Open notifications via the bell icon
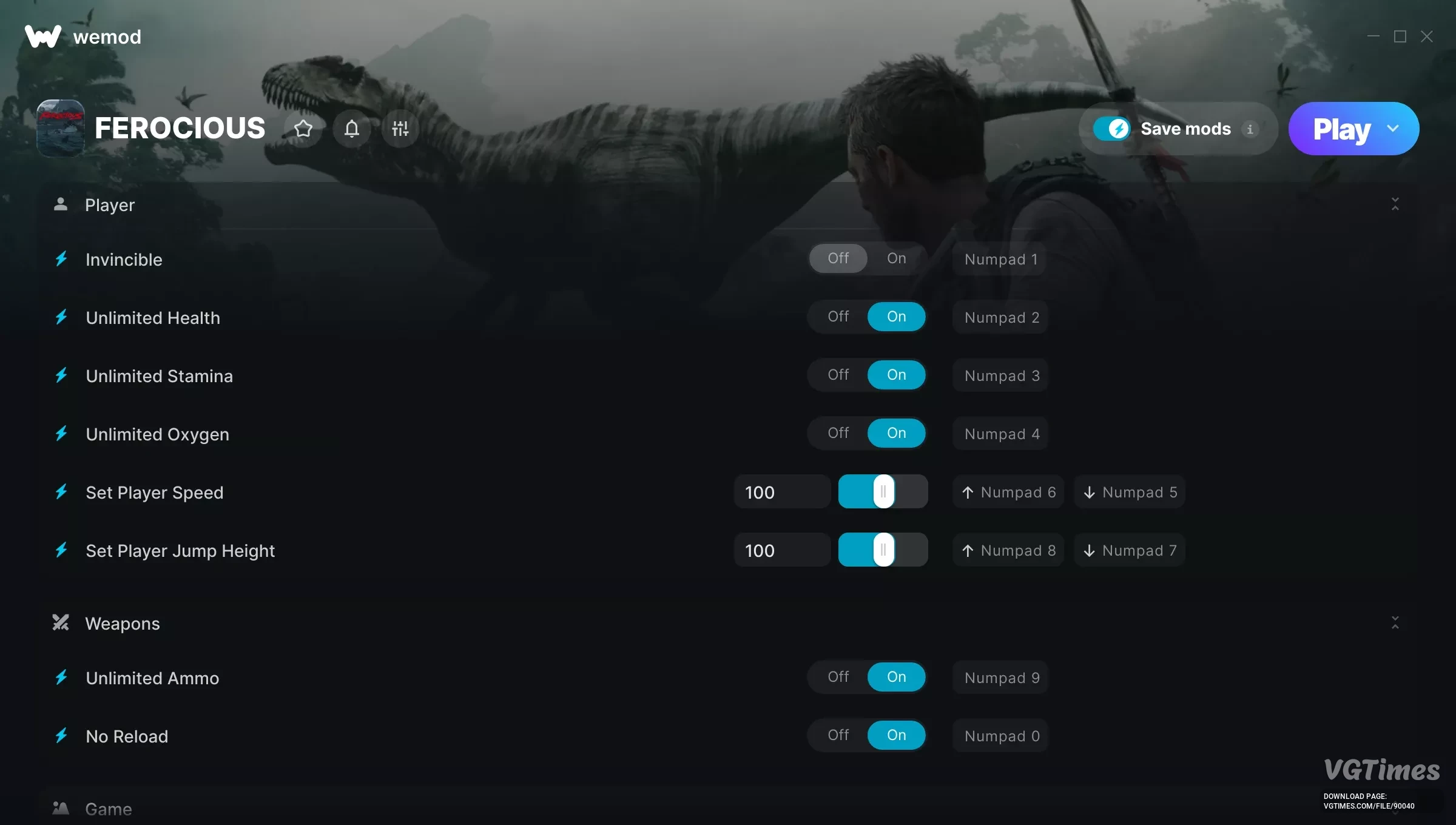The height and width of the screenshot is (825, 1456). pyautogui.click(x=352, y=129)
